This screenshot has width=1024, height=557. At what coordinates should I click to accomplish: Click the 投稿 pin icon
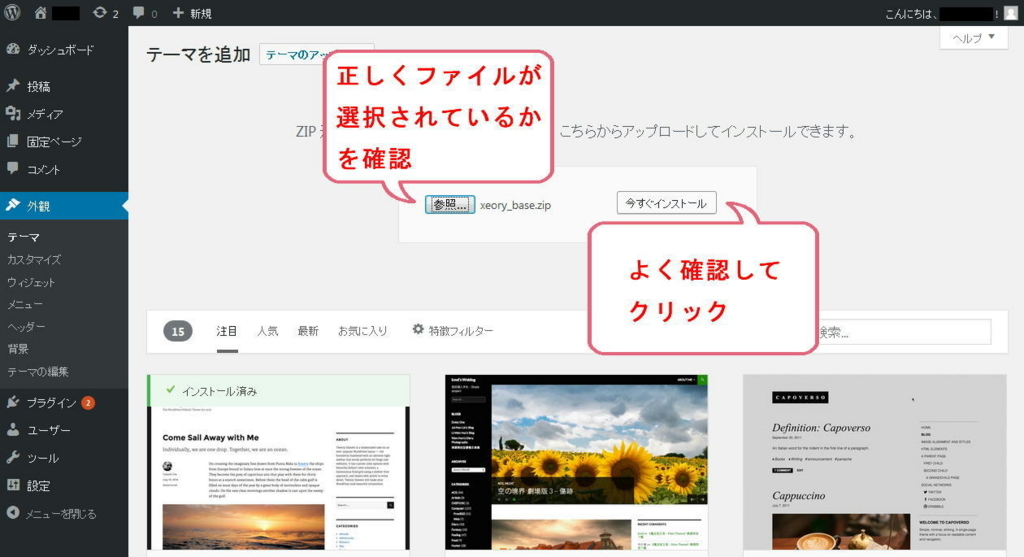(13, 86)
